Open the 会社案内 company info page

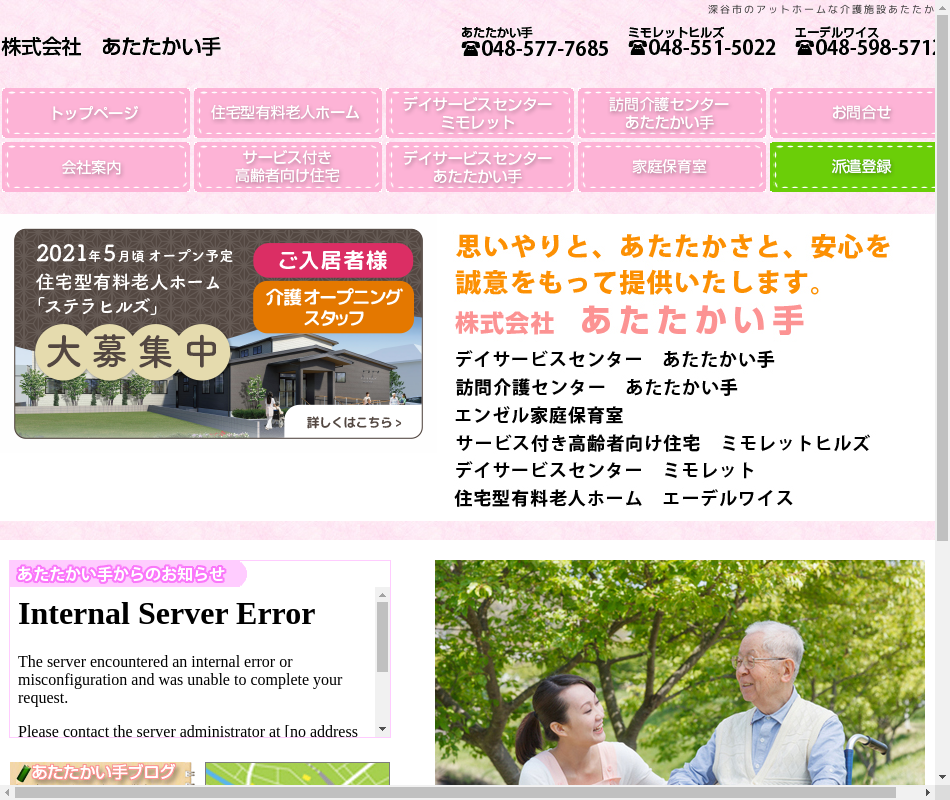coord(95,167)
